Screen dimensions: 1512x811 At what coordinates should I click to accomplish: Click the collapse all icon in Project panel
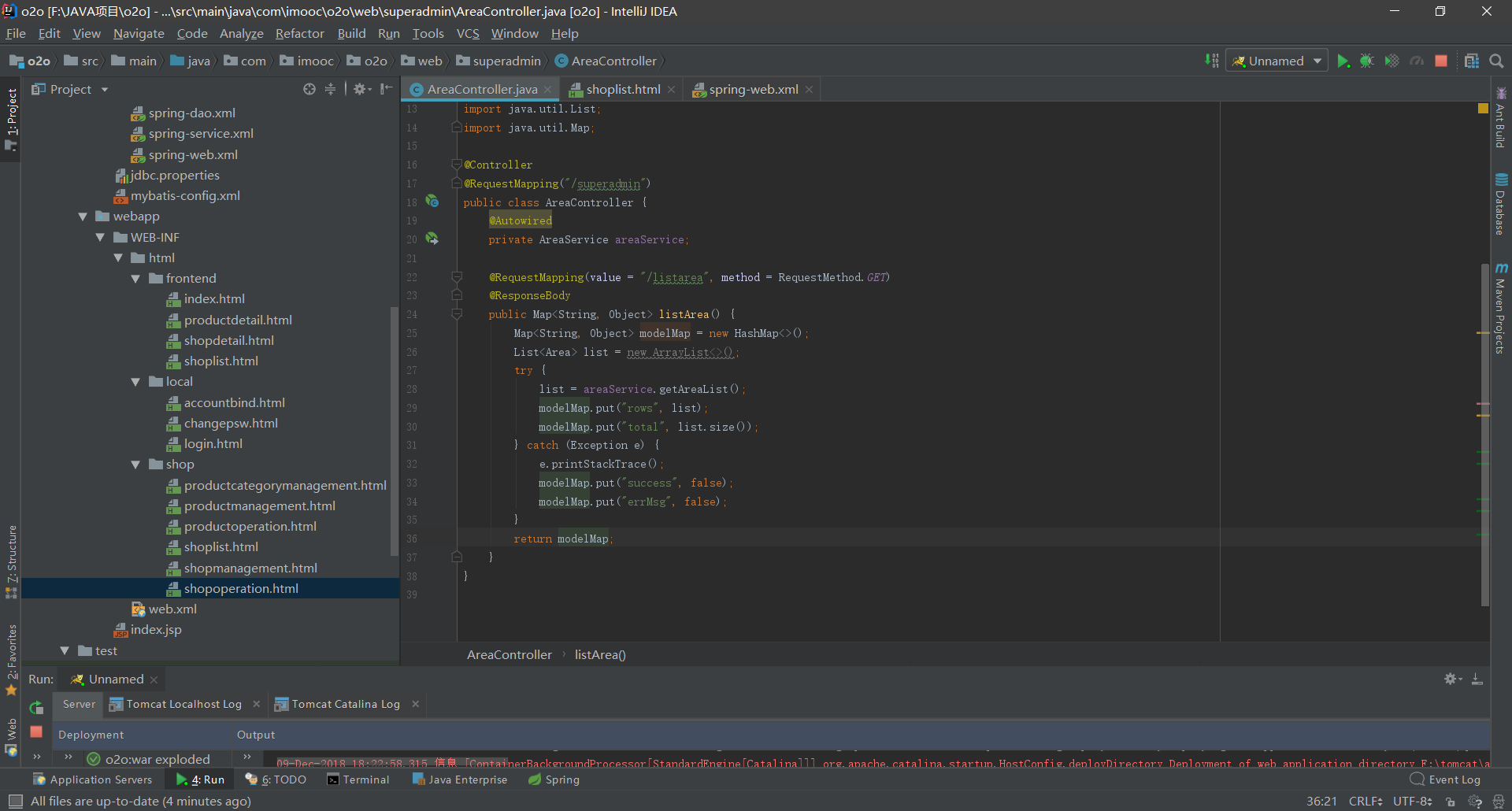(x=330, y=89)
